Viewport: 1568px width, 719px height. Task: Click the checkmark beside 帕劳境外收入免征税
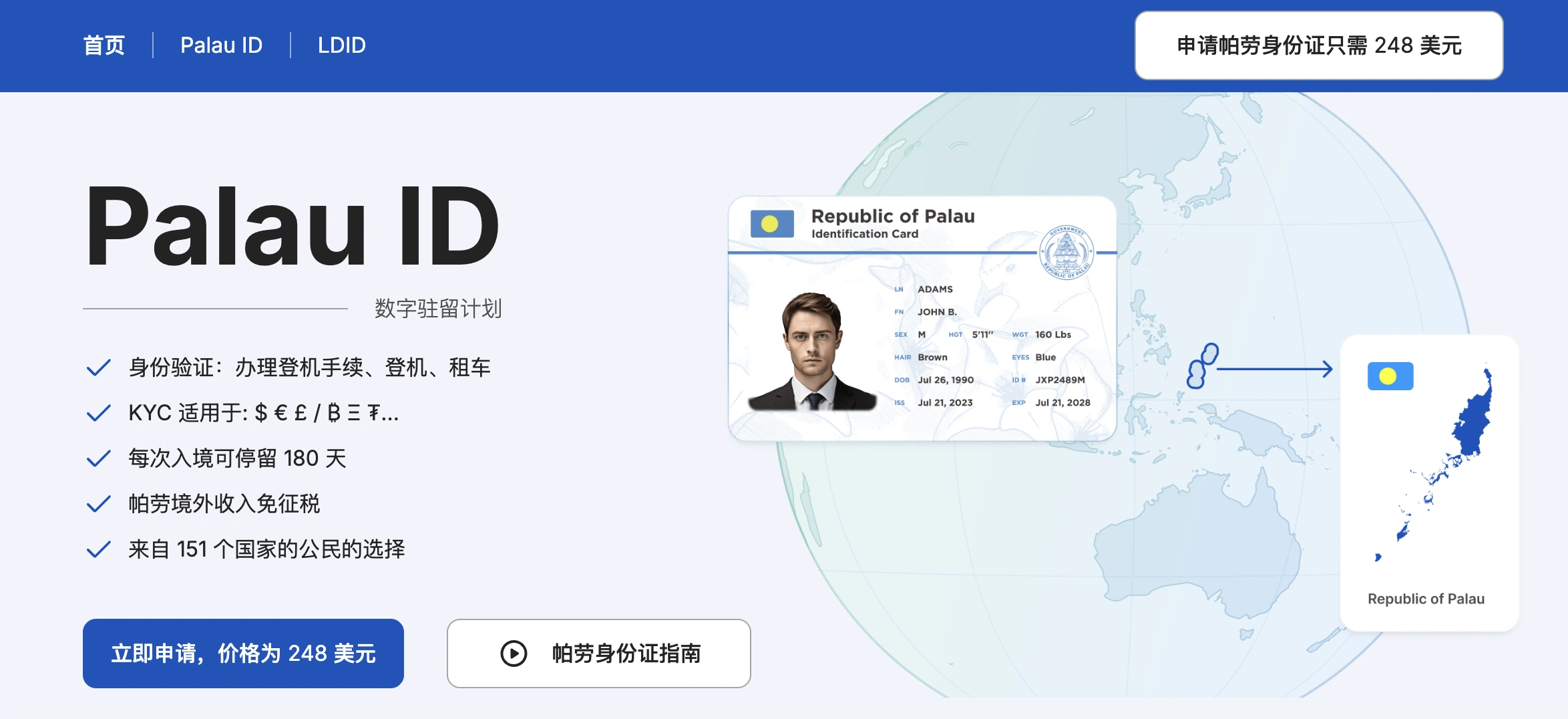(x=99, y=504)
